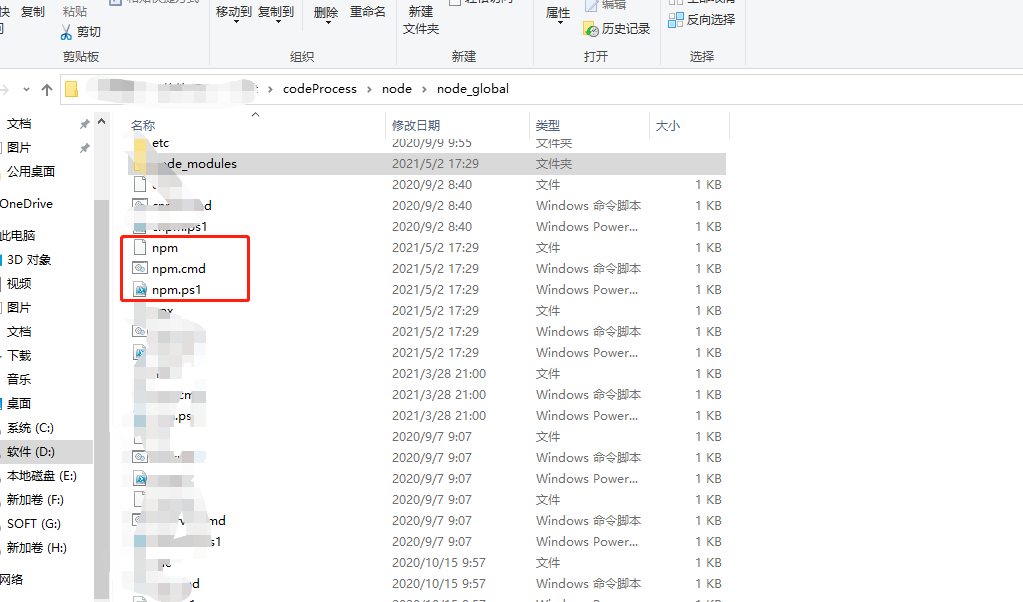Click the blank file icon beside npm
The height and width of the screenshot is (602, 1023).
pyautogui.click(x=139, y=248)
